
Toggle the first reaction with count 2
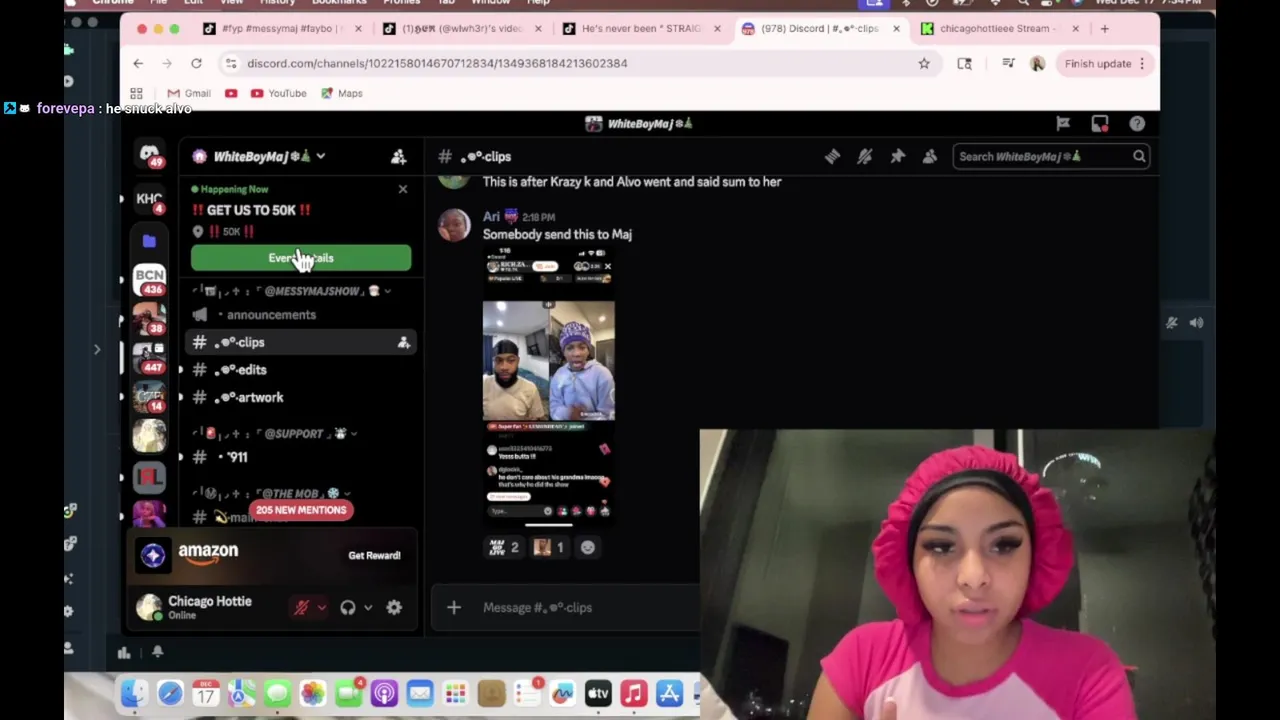coord(504,547)
